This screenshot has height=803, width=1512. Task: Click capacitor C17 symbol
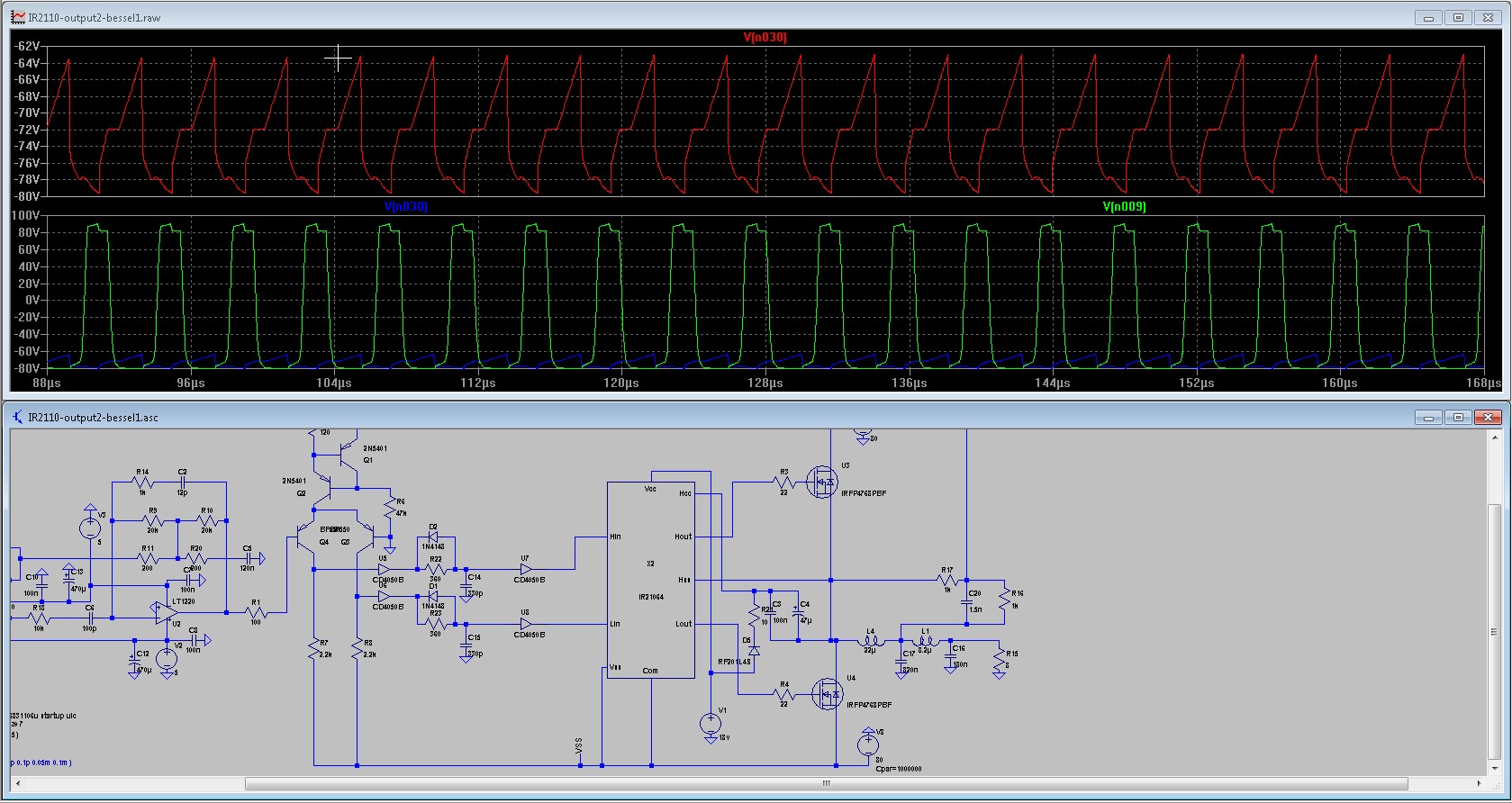[902, 662]
